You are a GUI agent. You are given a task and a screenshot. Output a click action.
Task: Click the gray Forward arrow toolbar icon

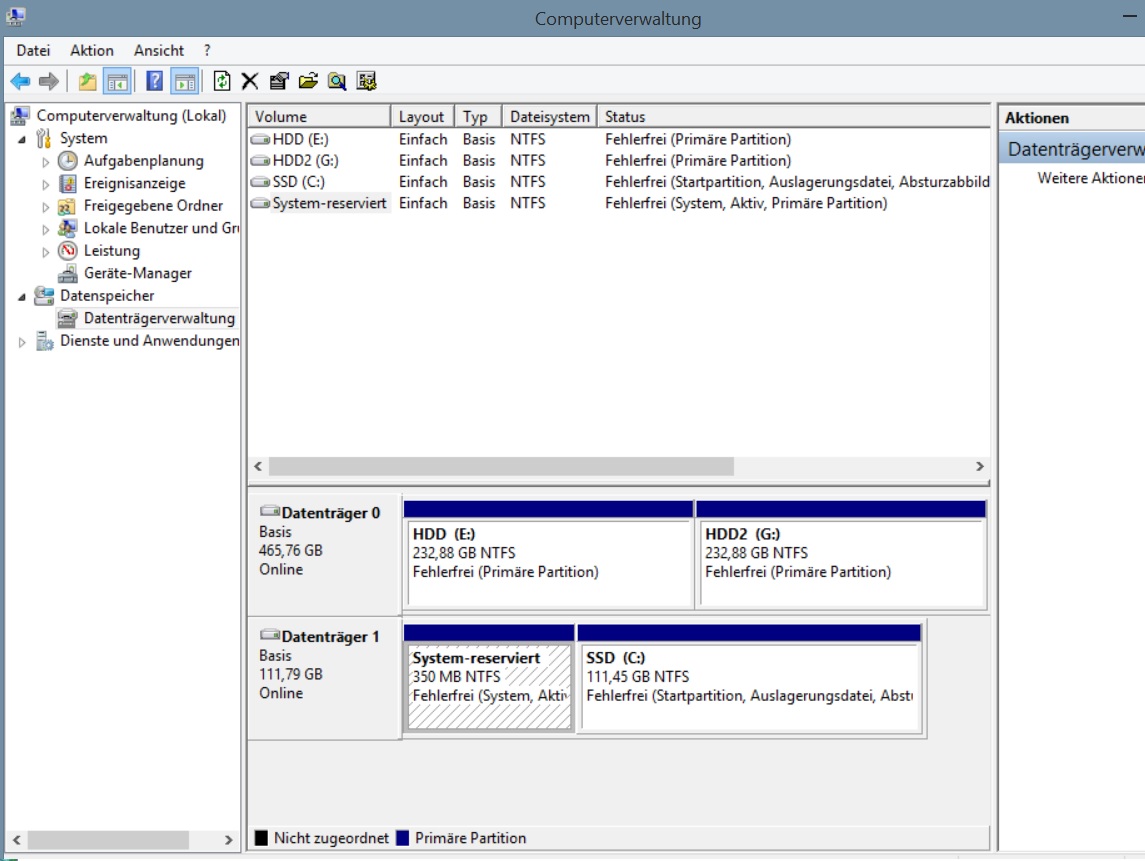(49, 81)
